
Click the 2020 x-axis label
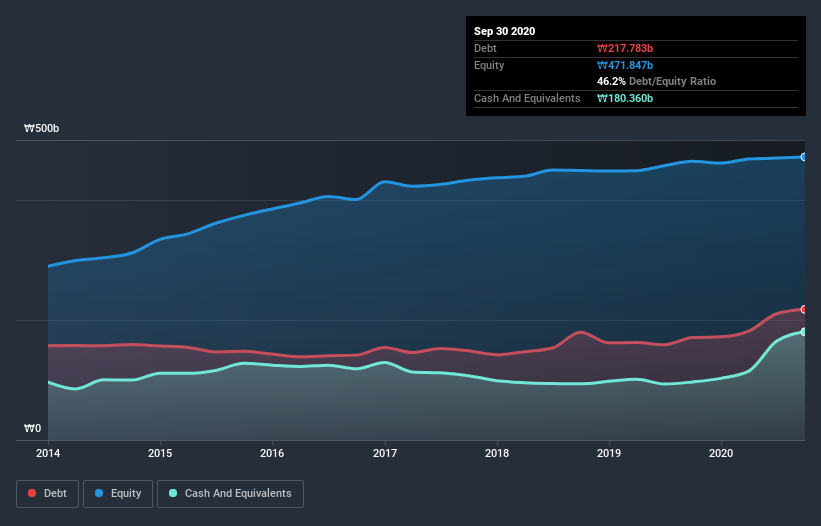721,453
